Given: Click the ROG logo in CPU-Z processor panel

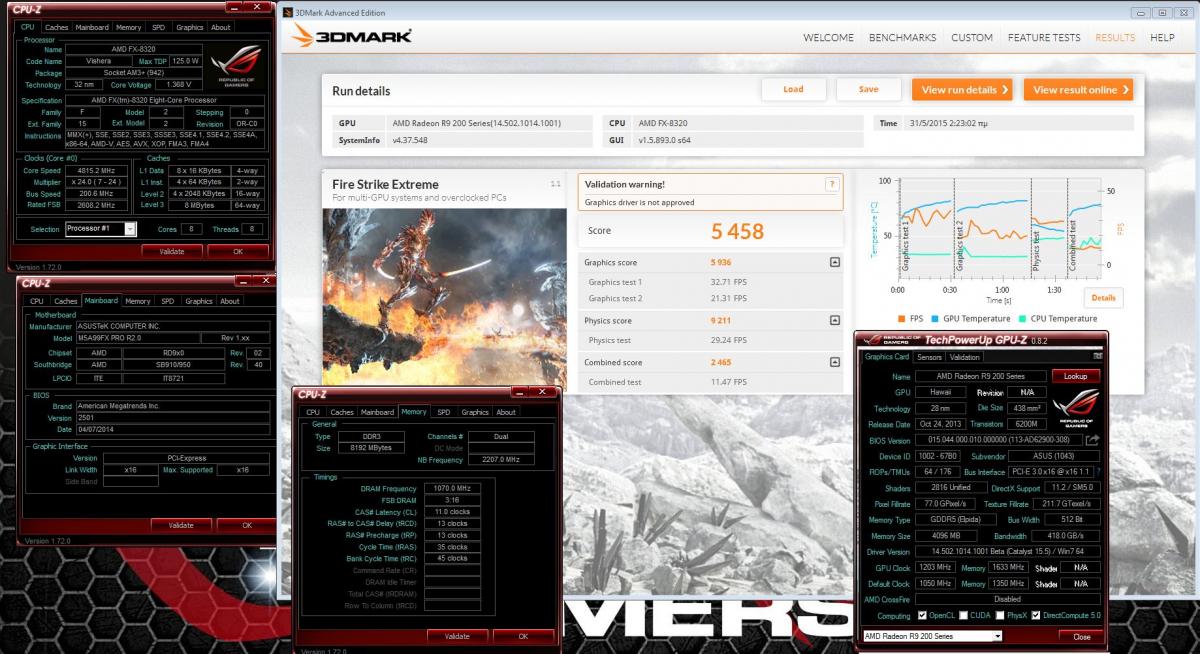Looking at the screenshot, I should (236, 65).
